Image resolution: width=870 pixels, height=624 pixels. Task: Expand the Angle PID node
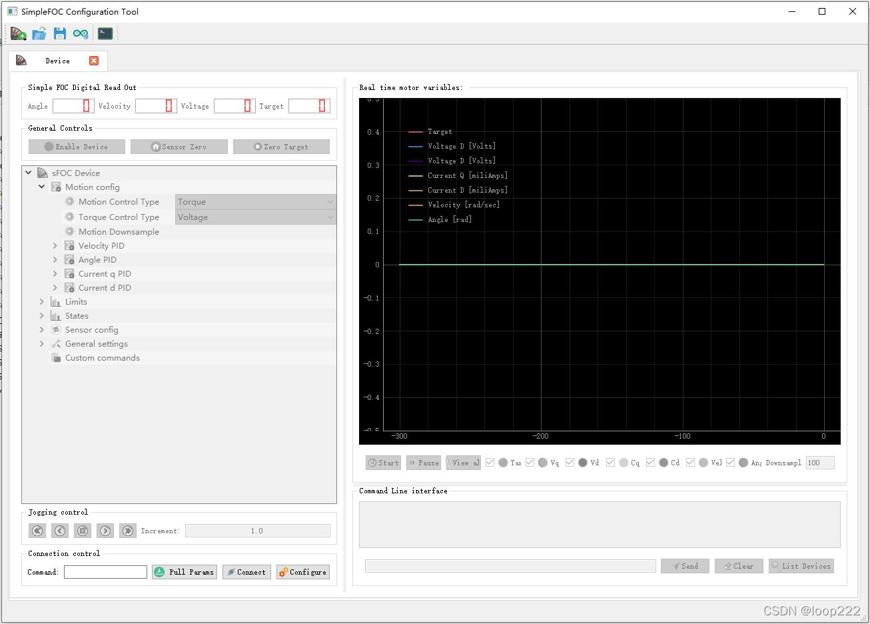[x=55, y=260]
